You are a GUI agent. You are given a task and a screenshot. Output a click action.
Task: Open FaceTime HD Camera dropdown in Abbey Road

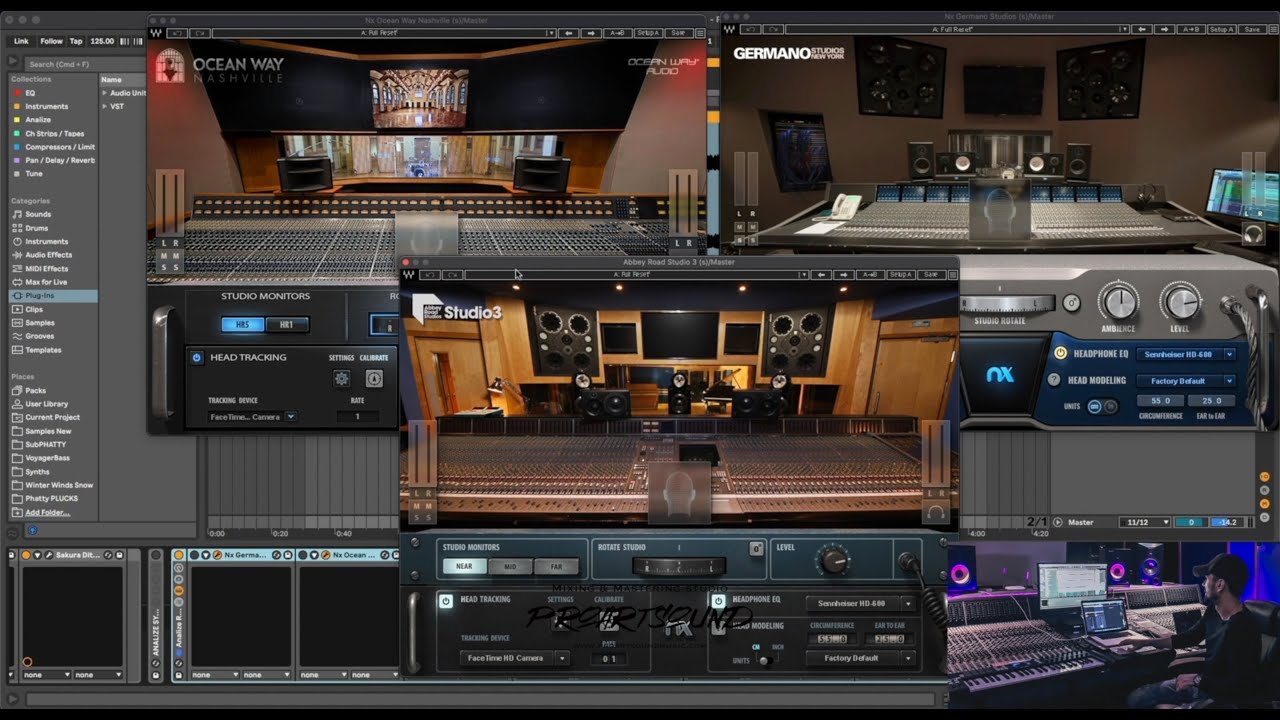(514, 658)
